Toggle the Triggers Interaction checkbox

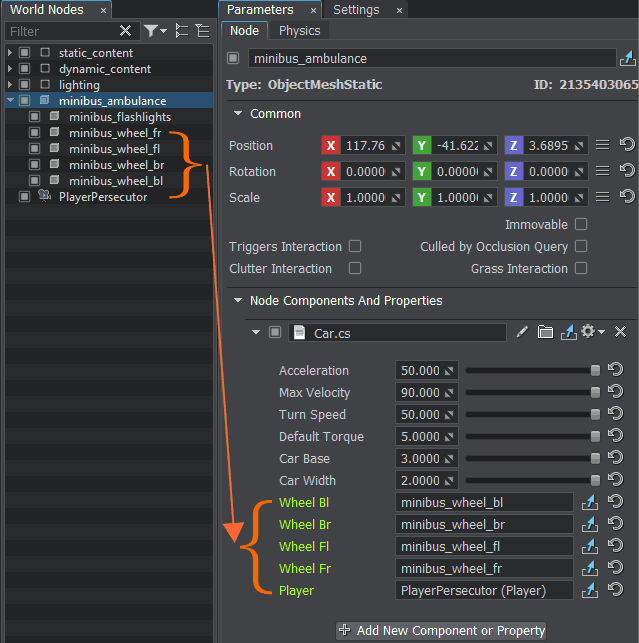pos(354,246)
